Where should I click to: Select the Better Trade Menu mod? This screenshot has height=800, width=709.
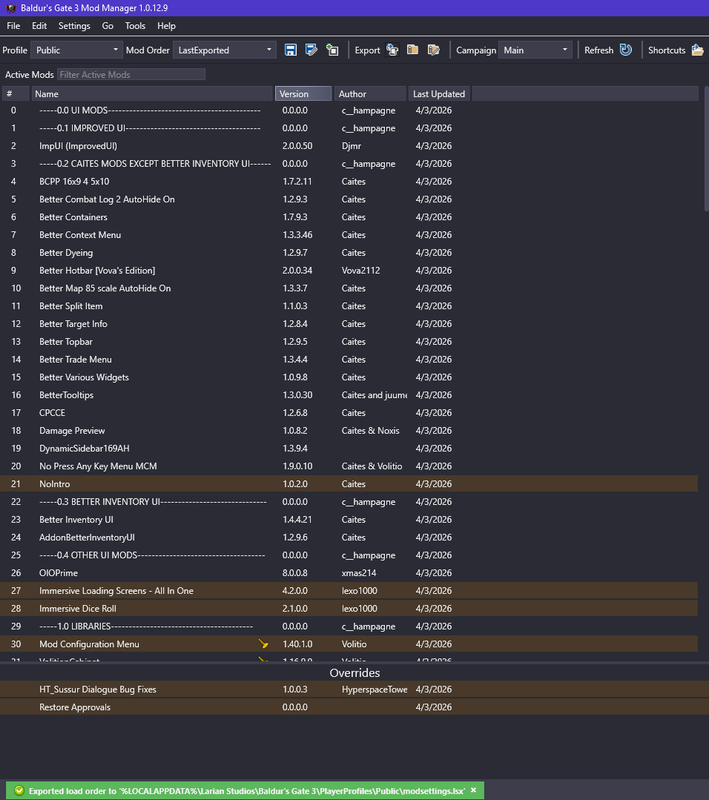click(x=349, y=360)
